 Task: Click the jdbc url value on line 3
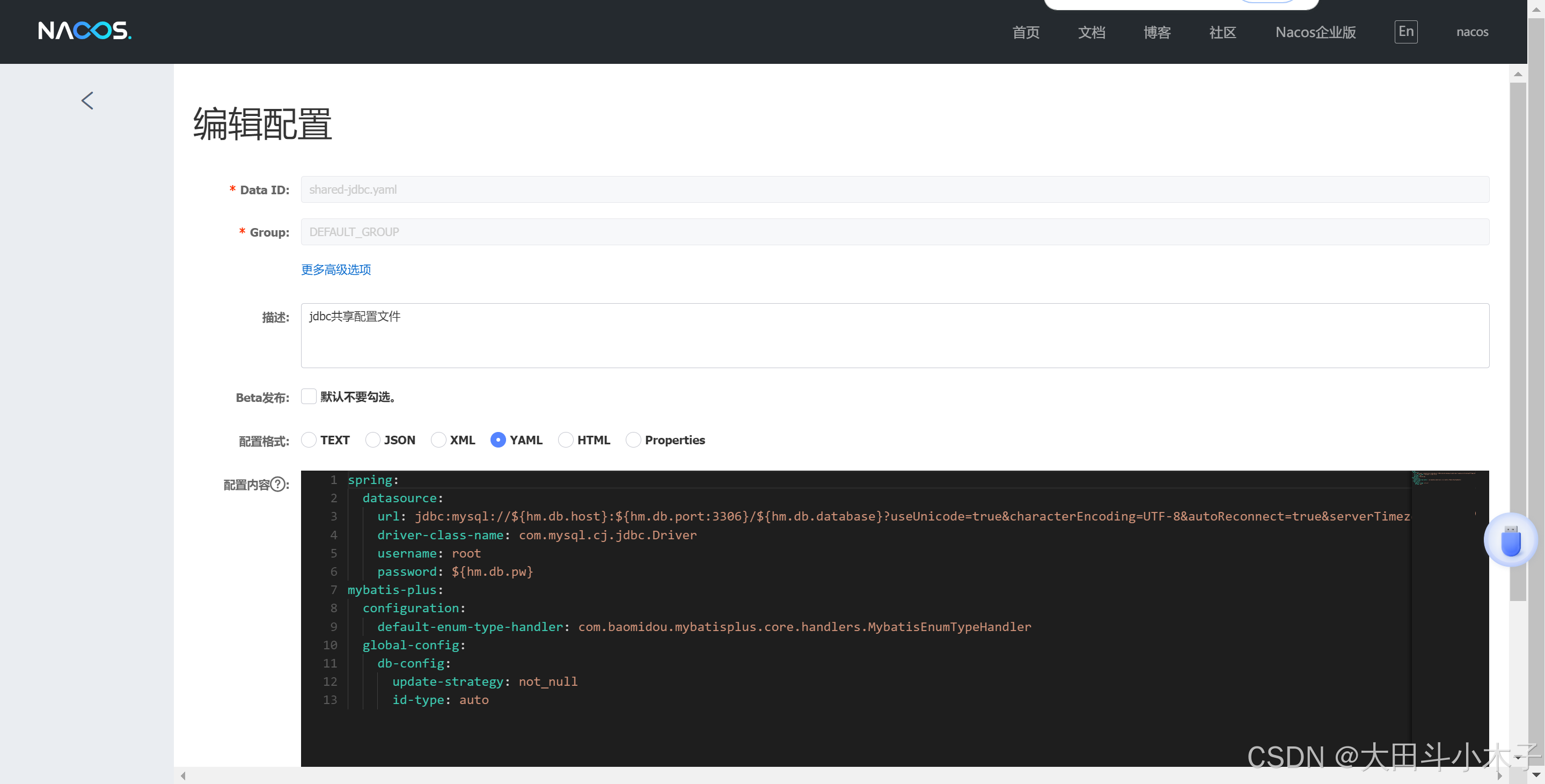pyautogui.click(x=912, y=516)
